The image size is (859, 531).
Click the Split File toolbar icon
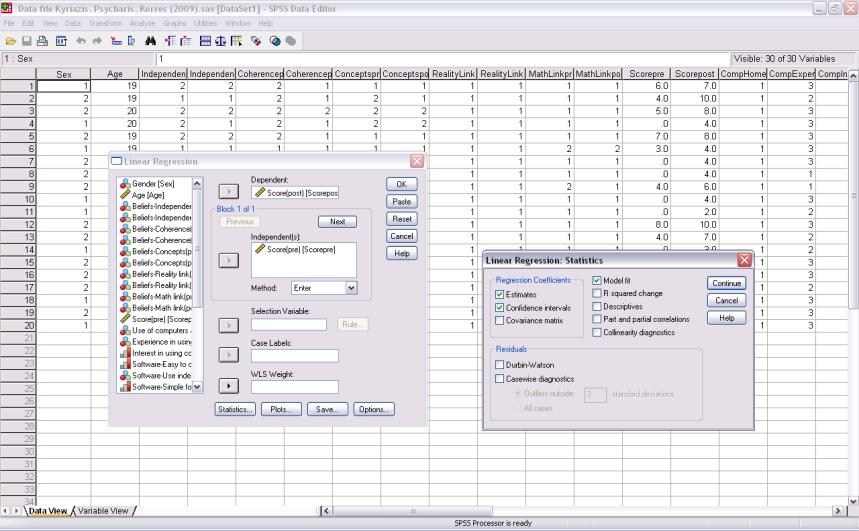click(205, 41)
